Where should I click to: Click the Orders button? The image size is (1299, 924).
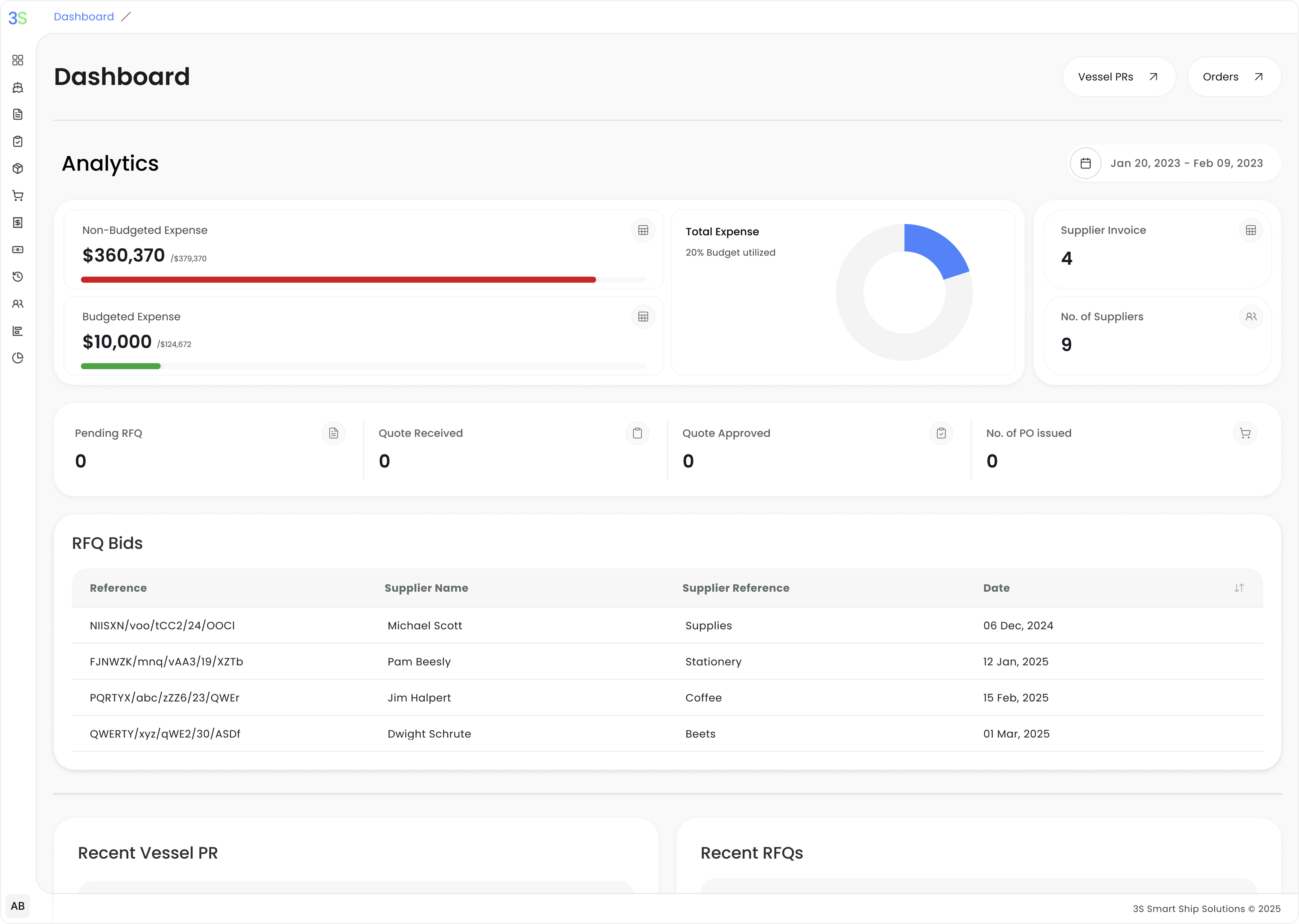tap(1233, 77)
